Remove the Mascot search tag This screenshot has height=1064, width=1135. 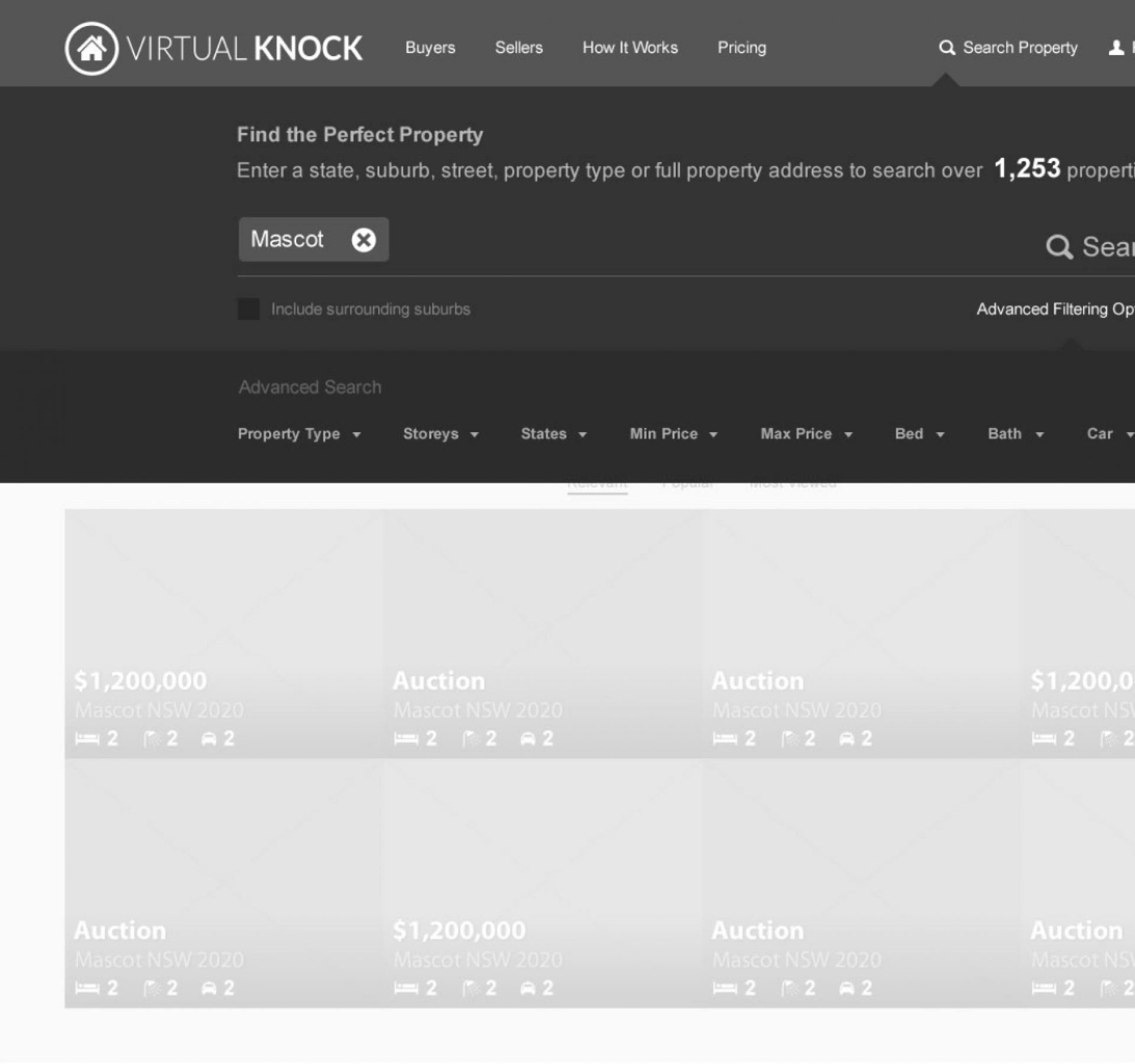pos(364,240)
